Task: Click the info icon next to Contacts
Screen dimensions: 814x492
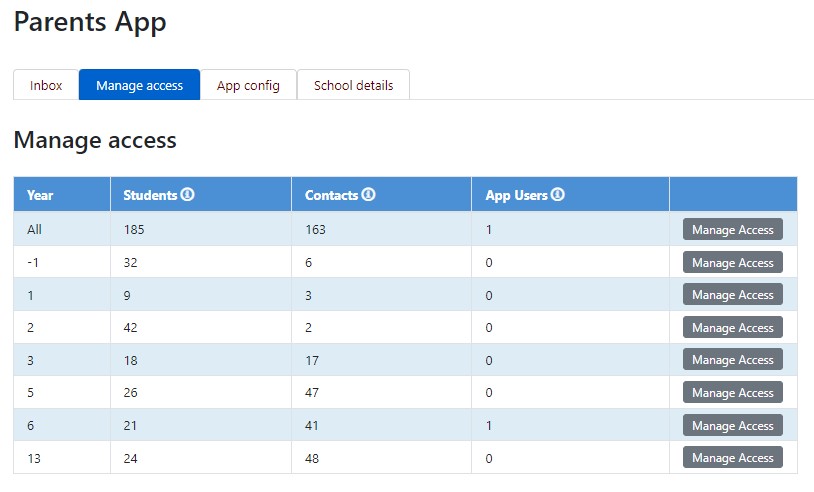Action: tap(368, 195)
